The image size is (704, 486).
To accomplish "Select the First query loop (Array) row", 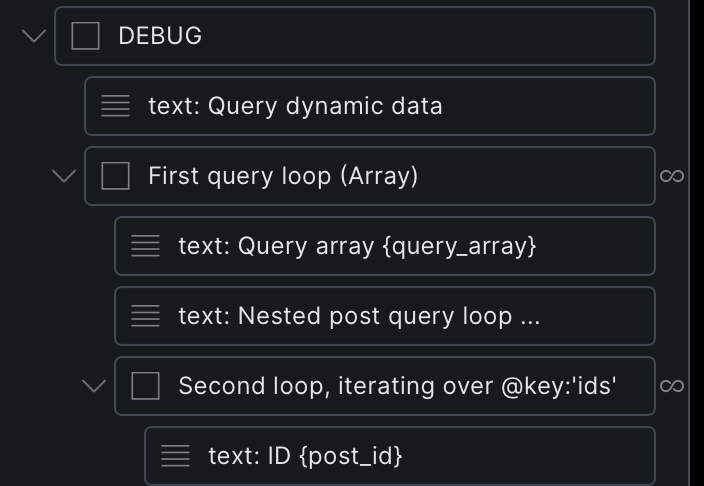I will point(400,176).
